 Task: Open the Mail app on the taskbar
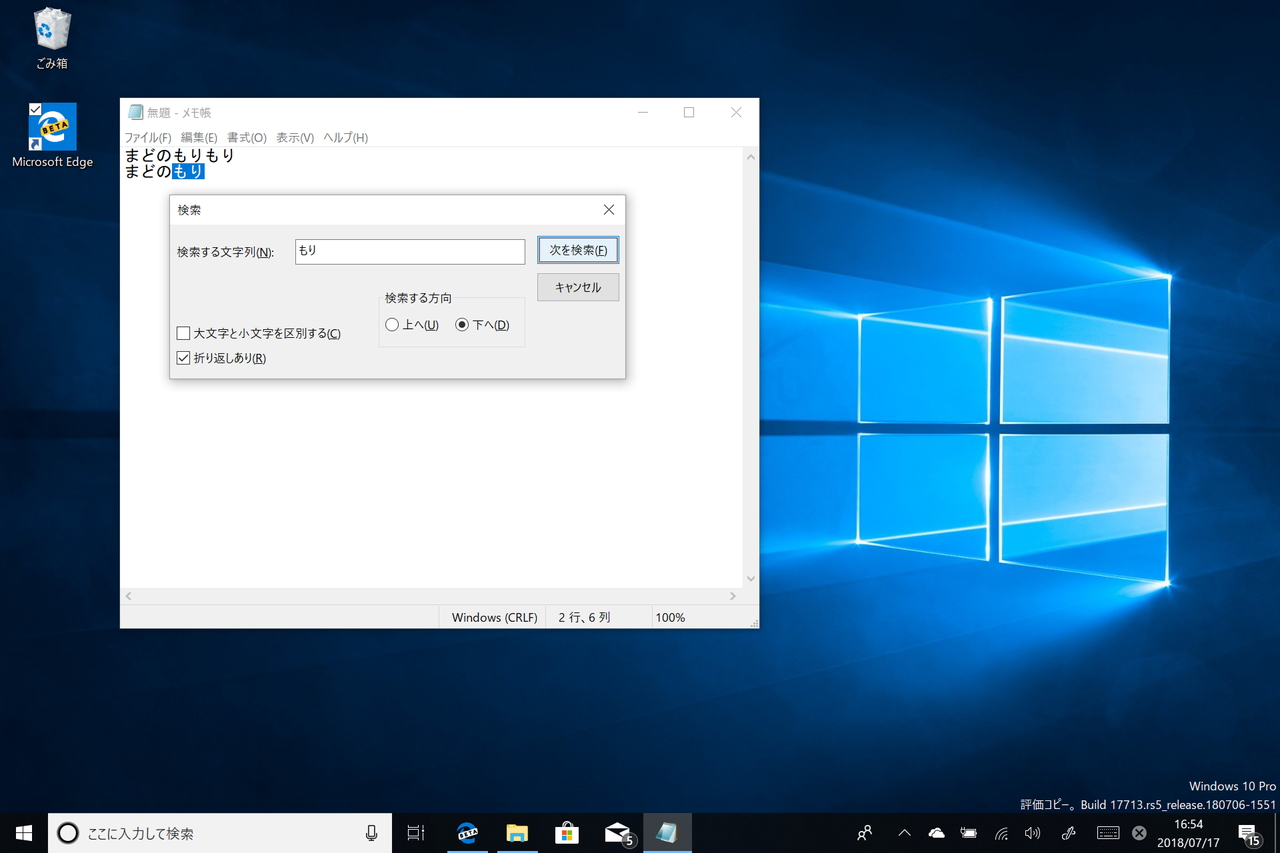618,833
